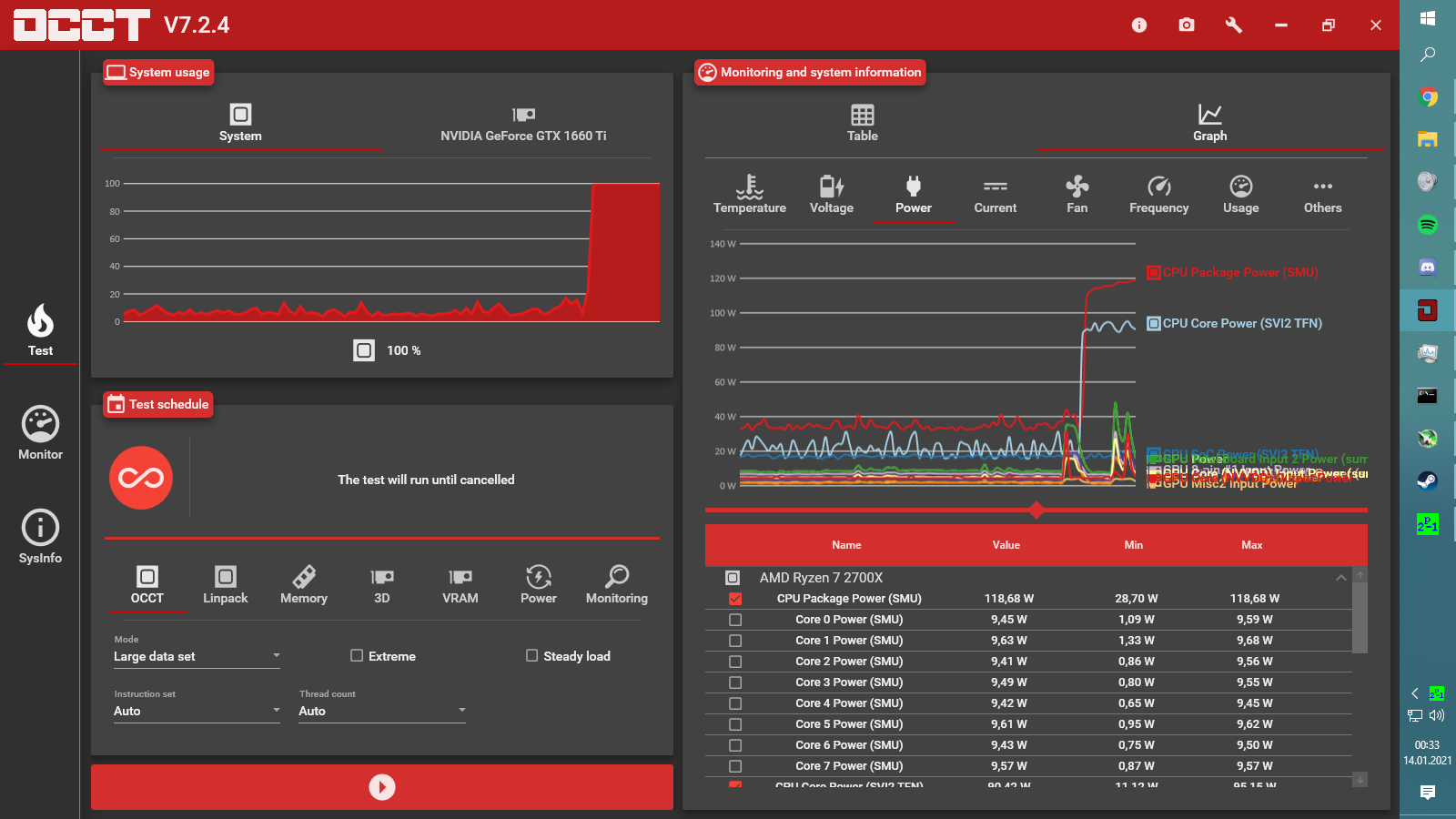Check the Core 7 Power (SMU) row
The height and width of the screenshot is (819, 1456).
click(x=735, y=766)
